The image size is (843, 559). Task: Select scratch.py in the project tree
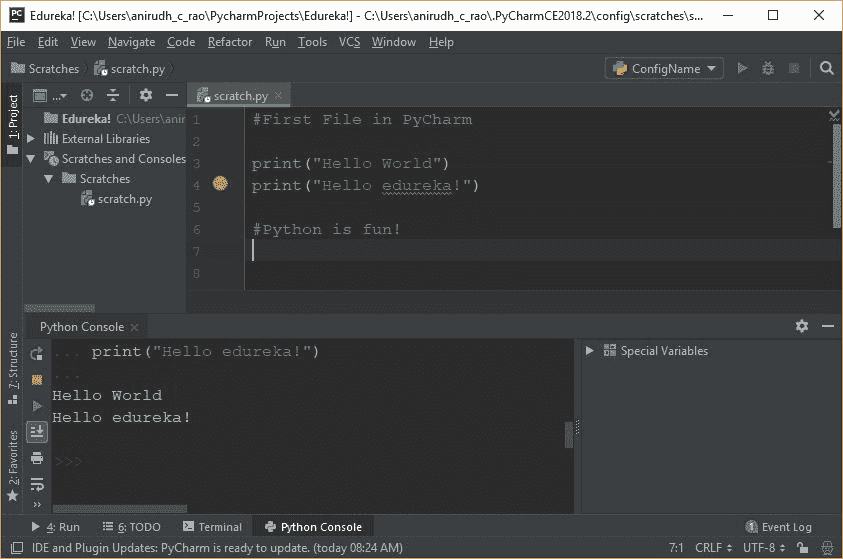[x=117, y=199]
